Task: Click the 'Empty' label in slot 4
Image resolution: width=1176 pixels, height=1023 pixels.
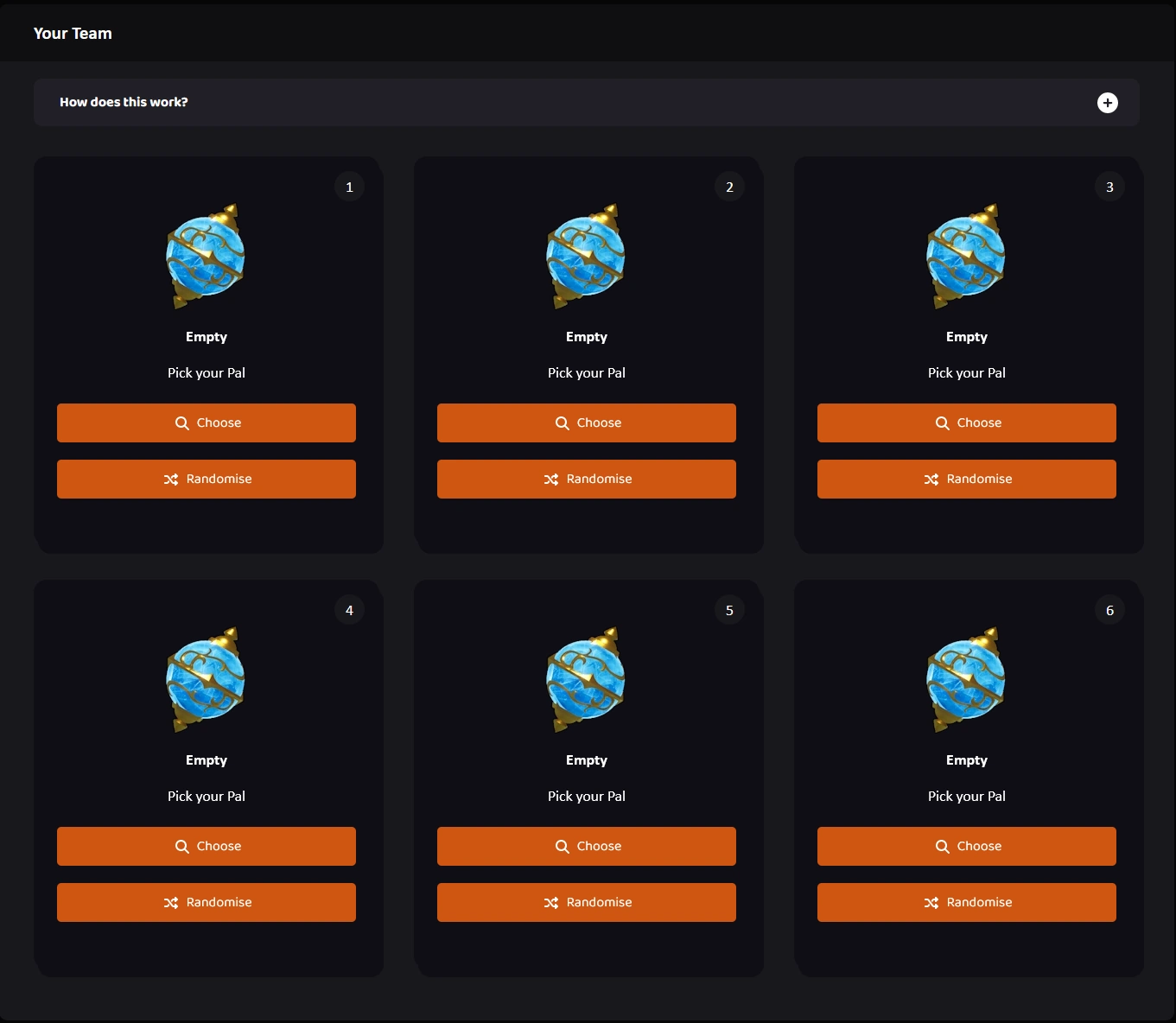Action: point(207,760)
